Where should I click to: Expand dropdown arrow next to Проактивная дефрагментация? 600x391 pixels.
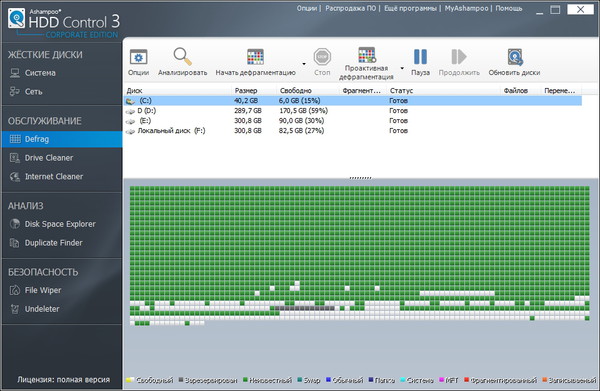402,68
